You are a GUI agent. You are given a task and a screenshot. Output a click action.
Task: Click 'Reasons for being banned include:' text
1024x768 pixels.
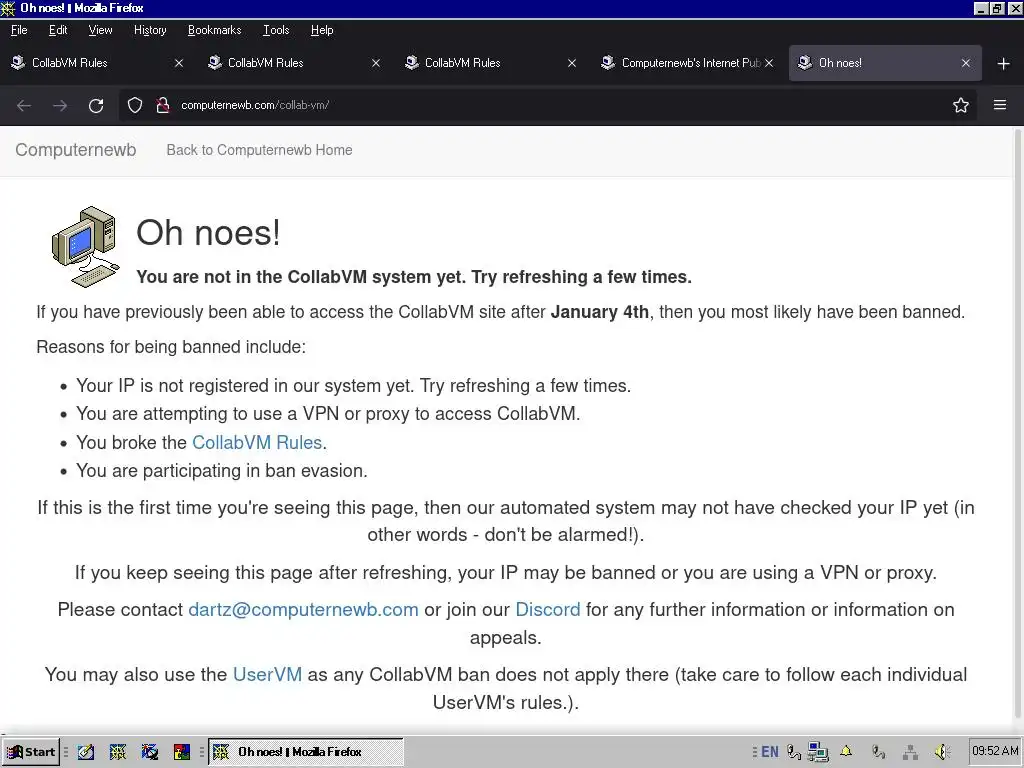click(171, 347)
